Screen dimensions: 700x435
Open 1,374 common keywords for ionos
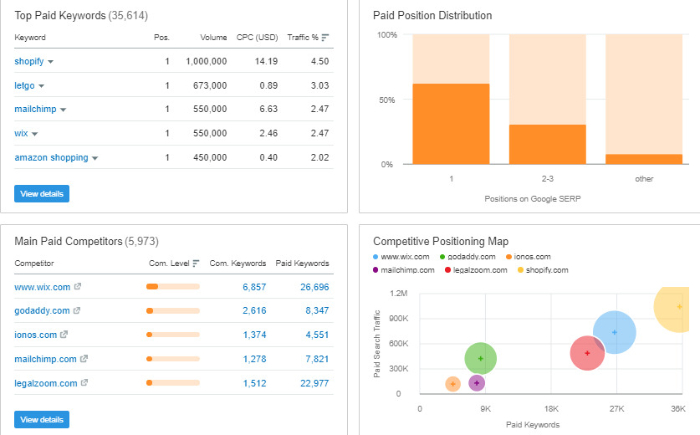coord(254,335)
